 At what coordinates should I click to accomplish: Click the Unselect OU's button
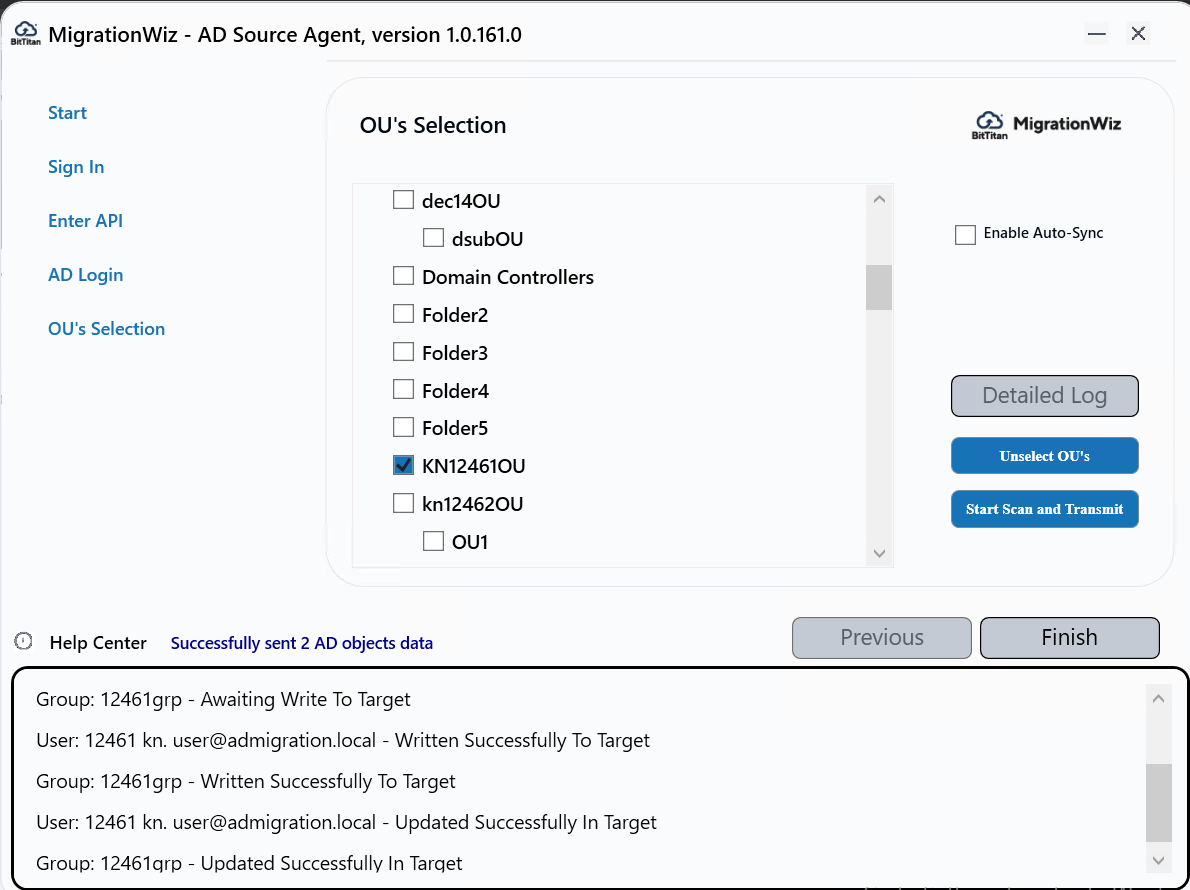click(1044, 455)
